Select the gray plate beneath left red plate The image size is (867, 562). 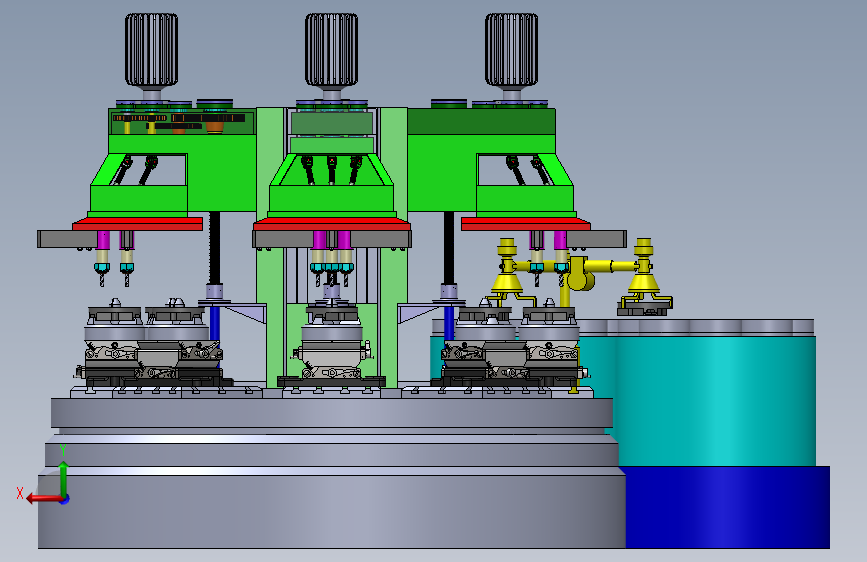pos(66,239)
